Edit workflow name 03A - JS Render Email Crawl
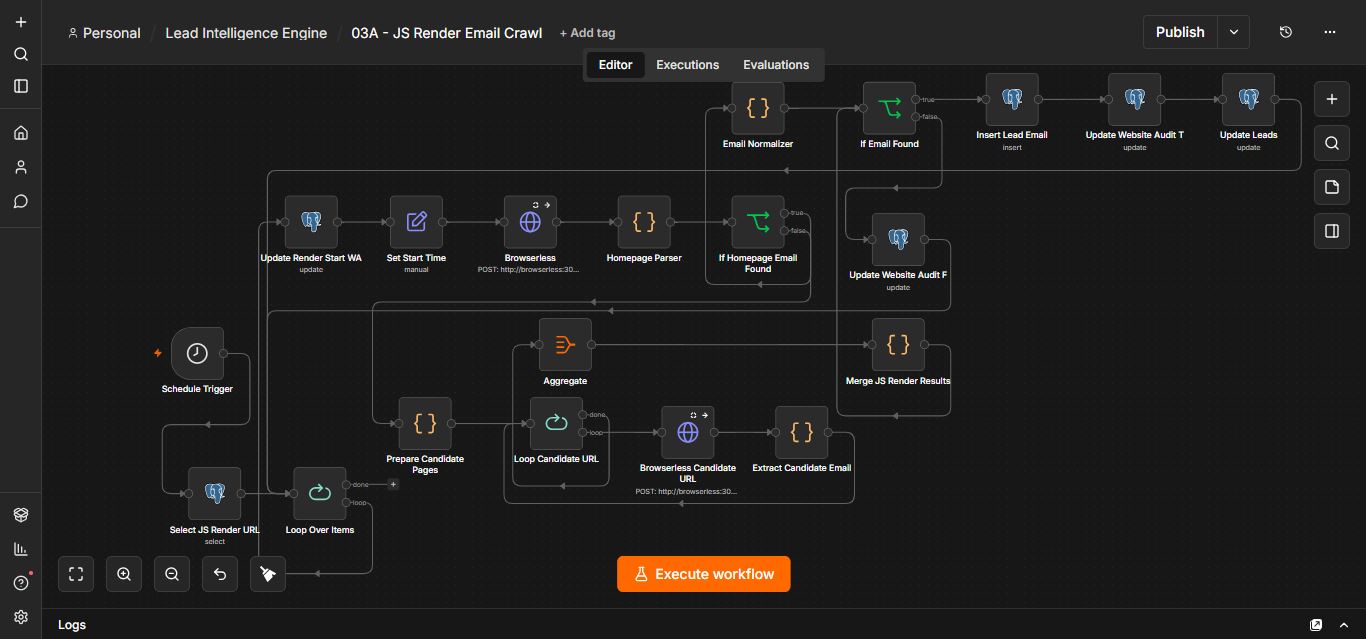The height and width of the screenshot is (639, 1366). tap(446, 33)
